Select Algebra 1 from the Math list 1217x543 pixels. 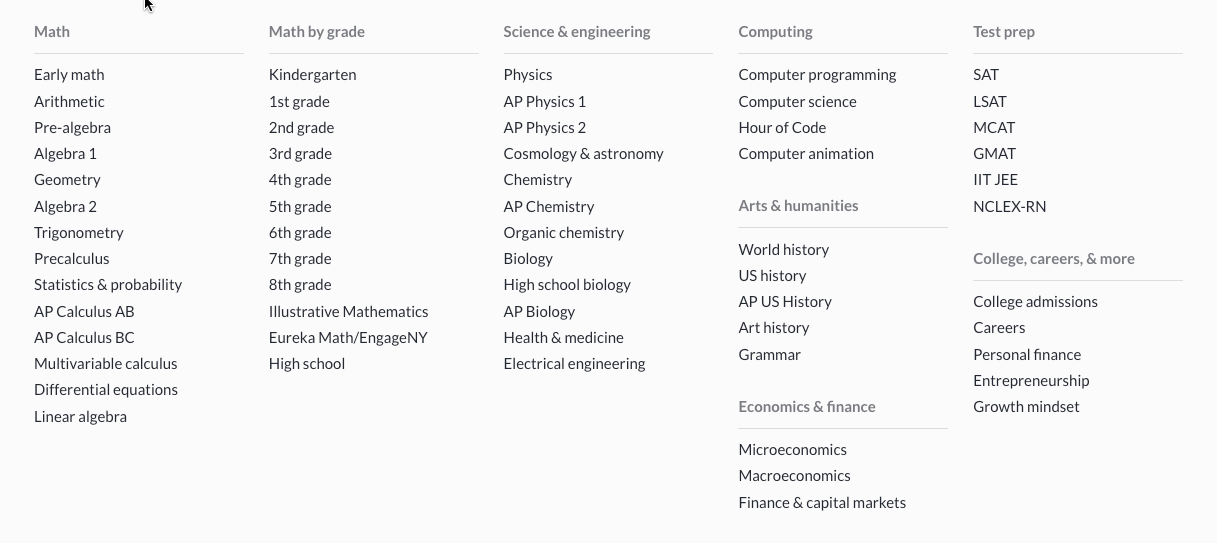click(65, 154)
